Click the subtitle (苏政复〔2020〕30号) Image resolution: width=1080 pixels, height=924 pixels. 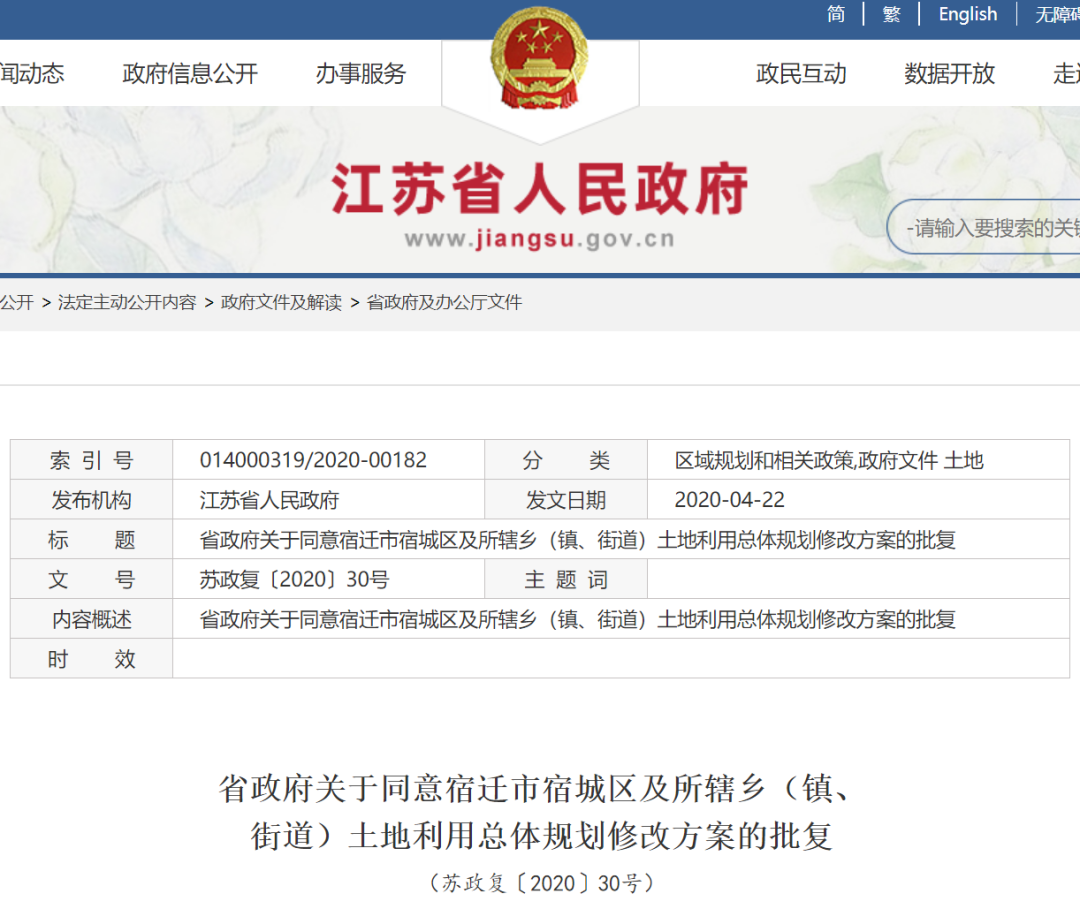tap(541, 883)
